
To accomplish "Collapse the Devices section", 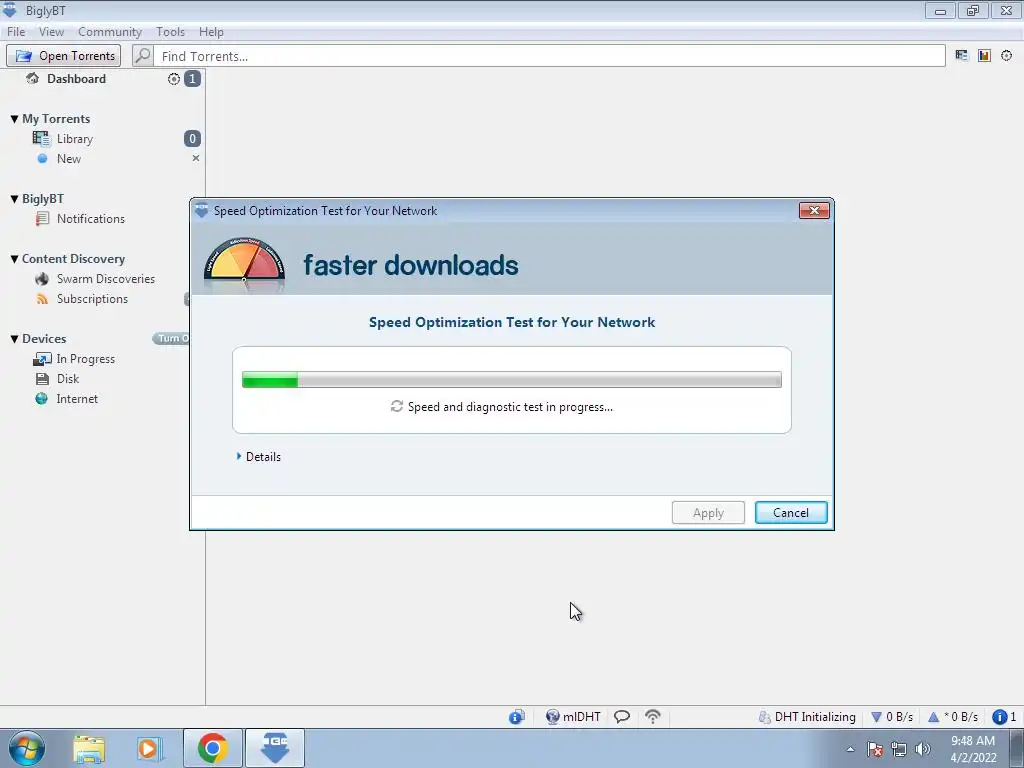I will [x=14, y=338].
